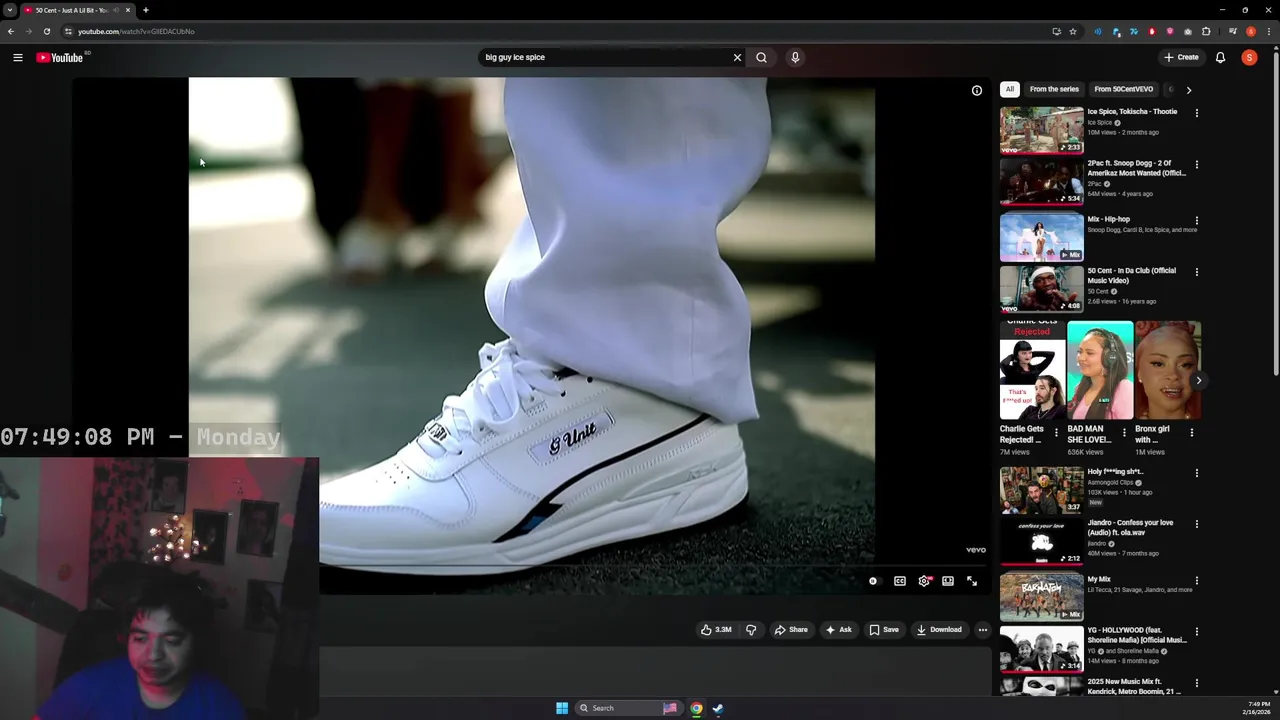Open options for Holy f***ing sh*t video
The image size is (1280, 720).
(1196, 473)
